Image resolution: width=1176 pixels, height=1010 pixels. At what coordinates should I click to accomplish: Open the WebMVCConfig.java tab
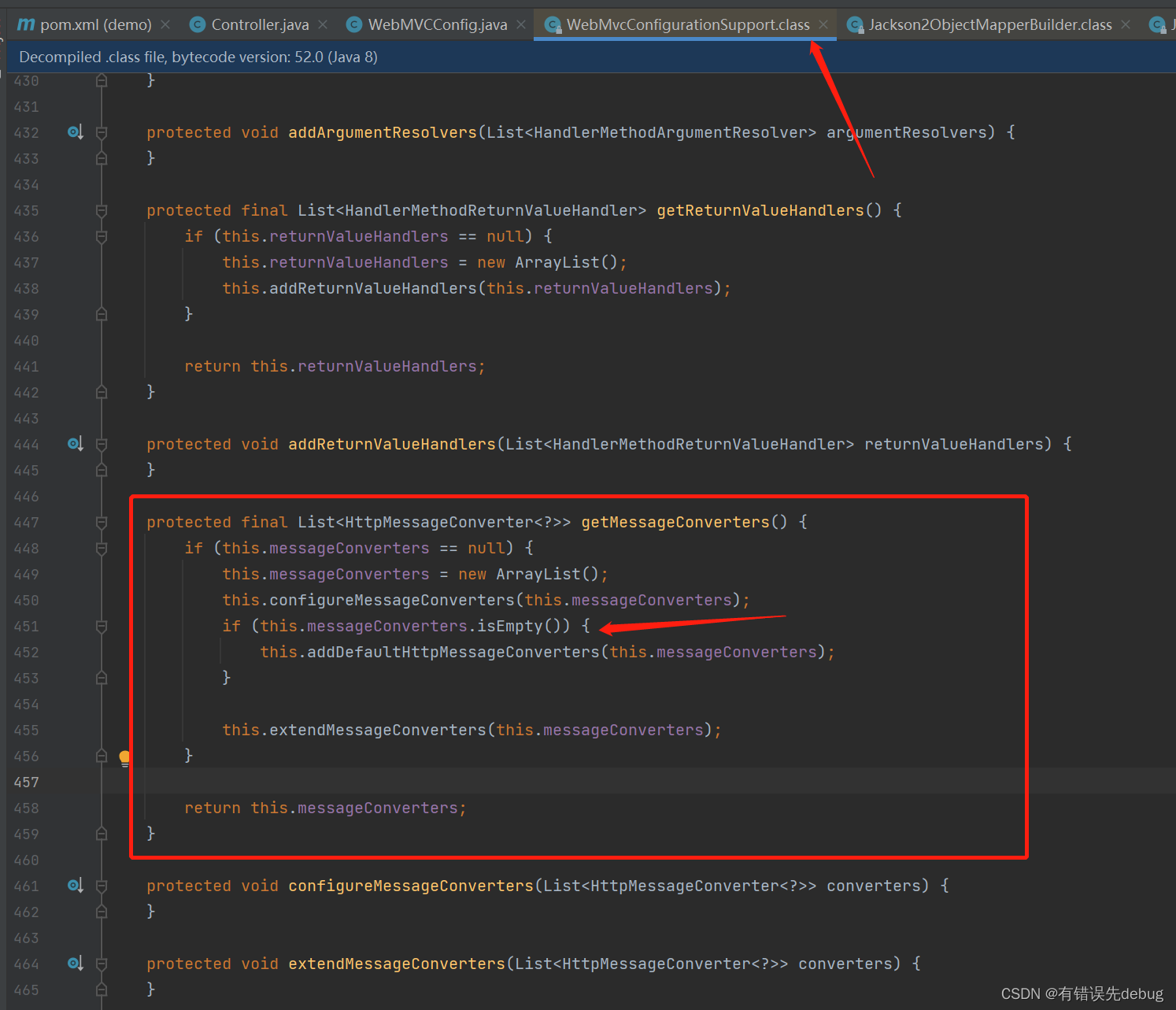click(x=438, y=24)
